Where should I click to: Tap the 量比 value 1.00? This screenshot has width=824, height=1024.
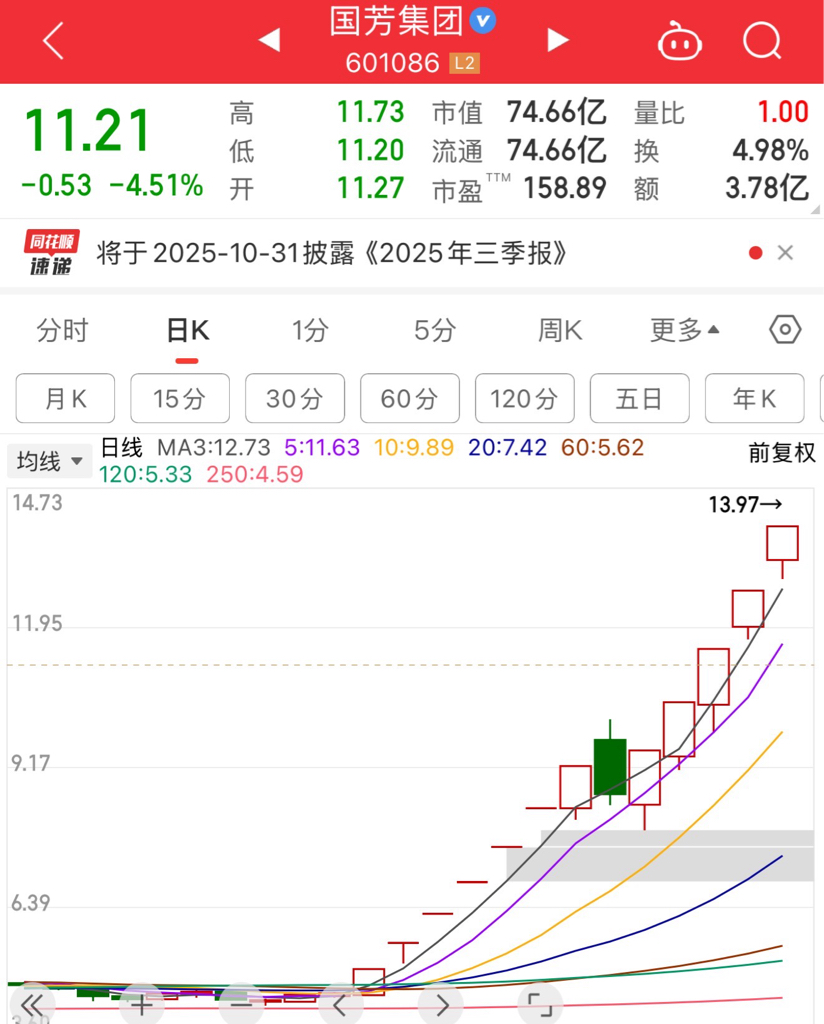pos(783,112)
